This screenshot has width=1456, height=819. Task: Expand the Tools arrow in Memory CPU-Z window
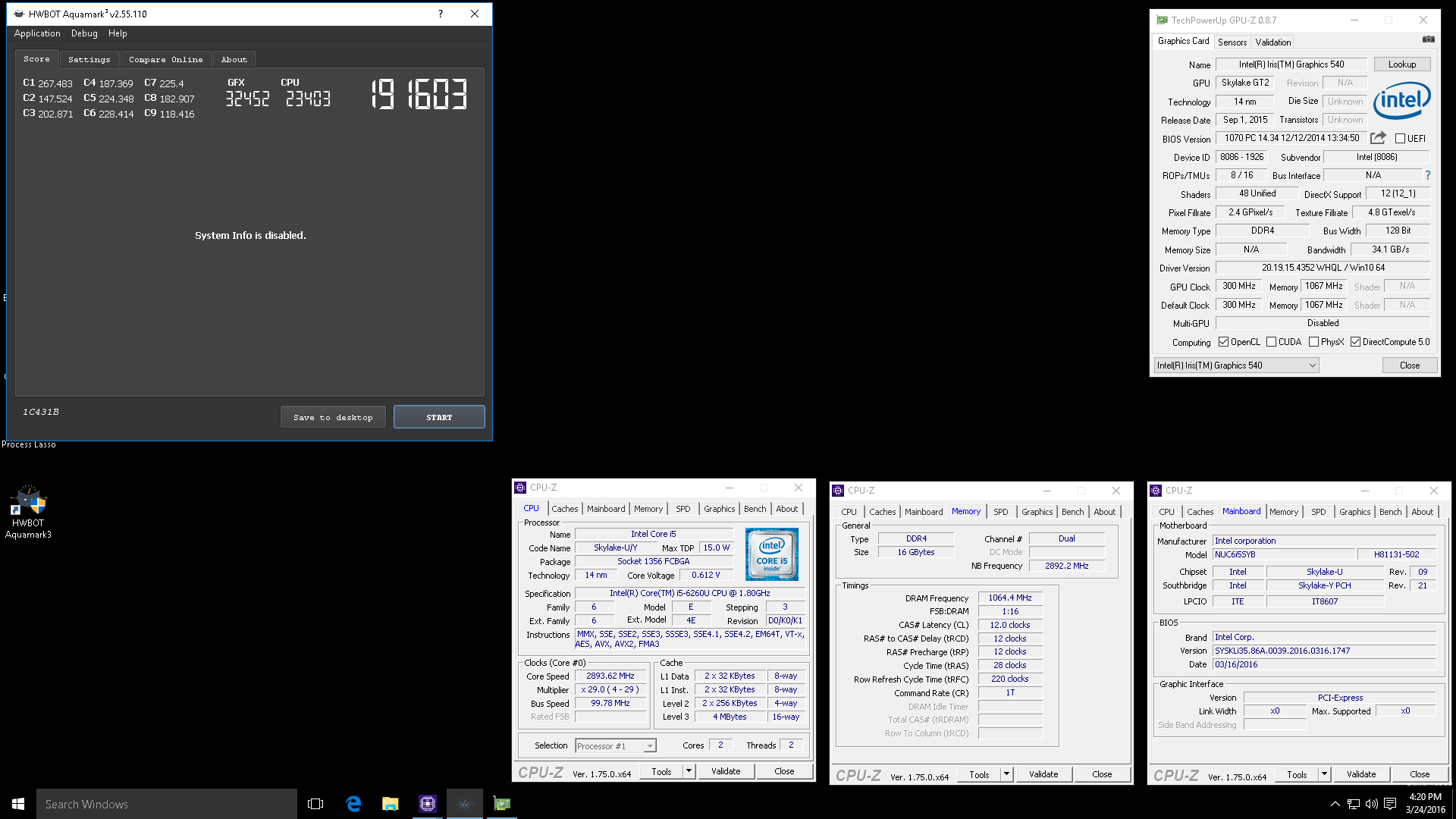[1006, 774]
